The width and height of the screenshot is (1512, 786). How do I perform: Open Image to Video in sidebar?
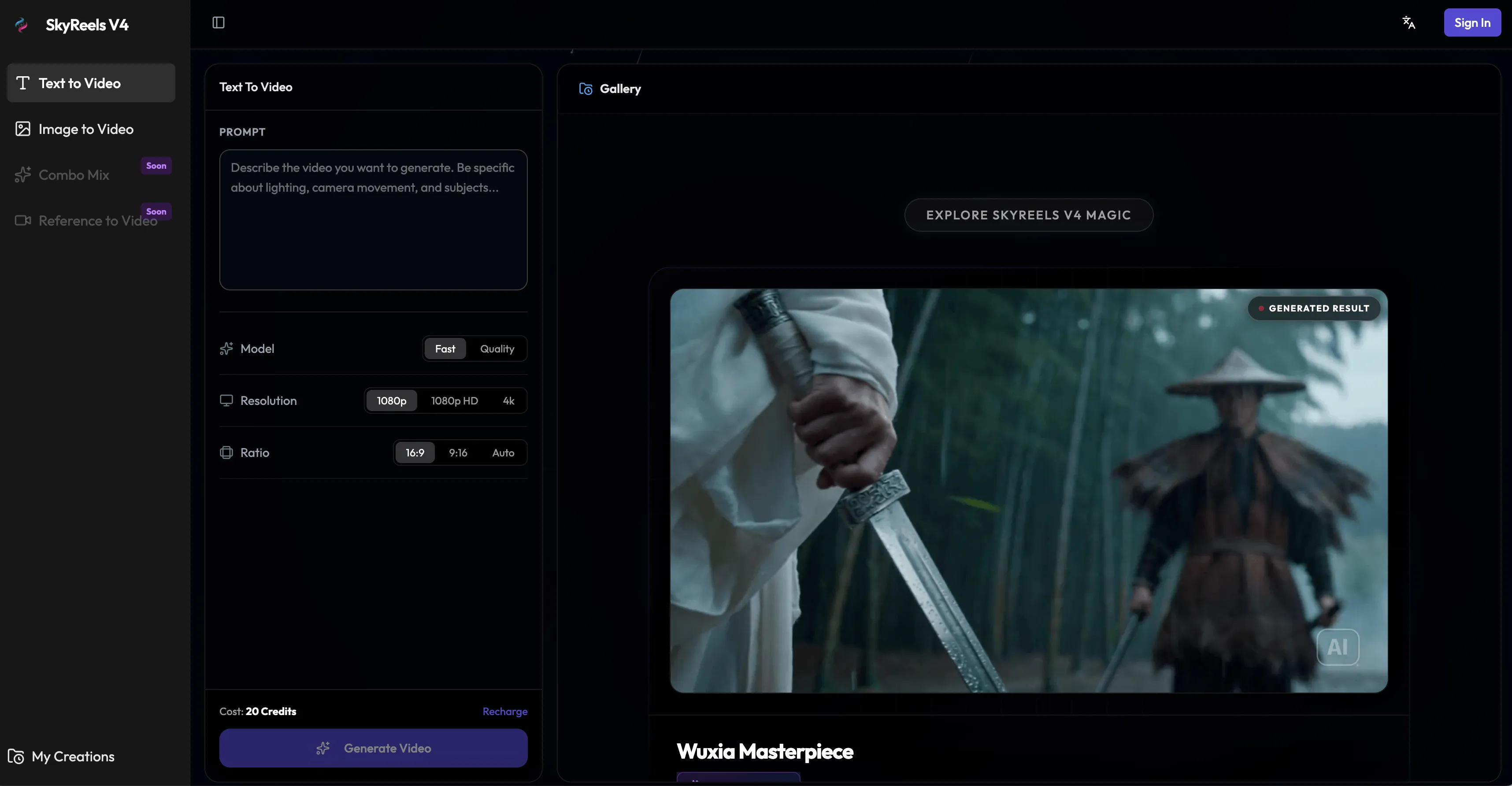(86, 129)
